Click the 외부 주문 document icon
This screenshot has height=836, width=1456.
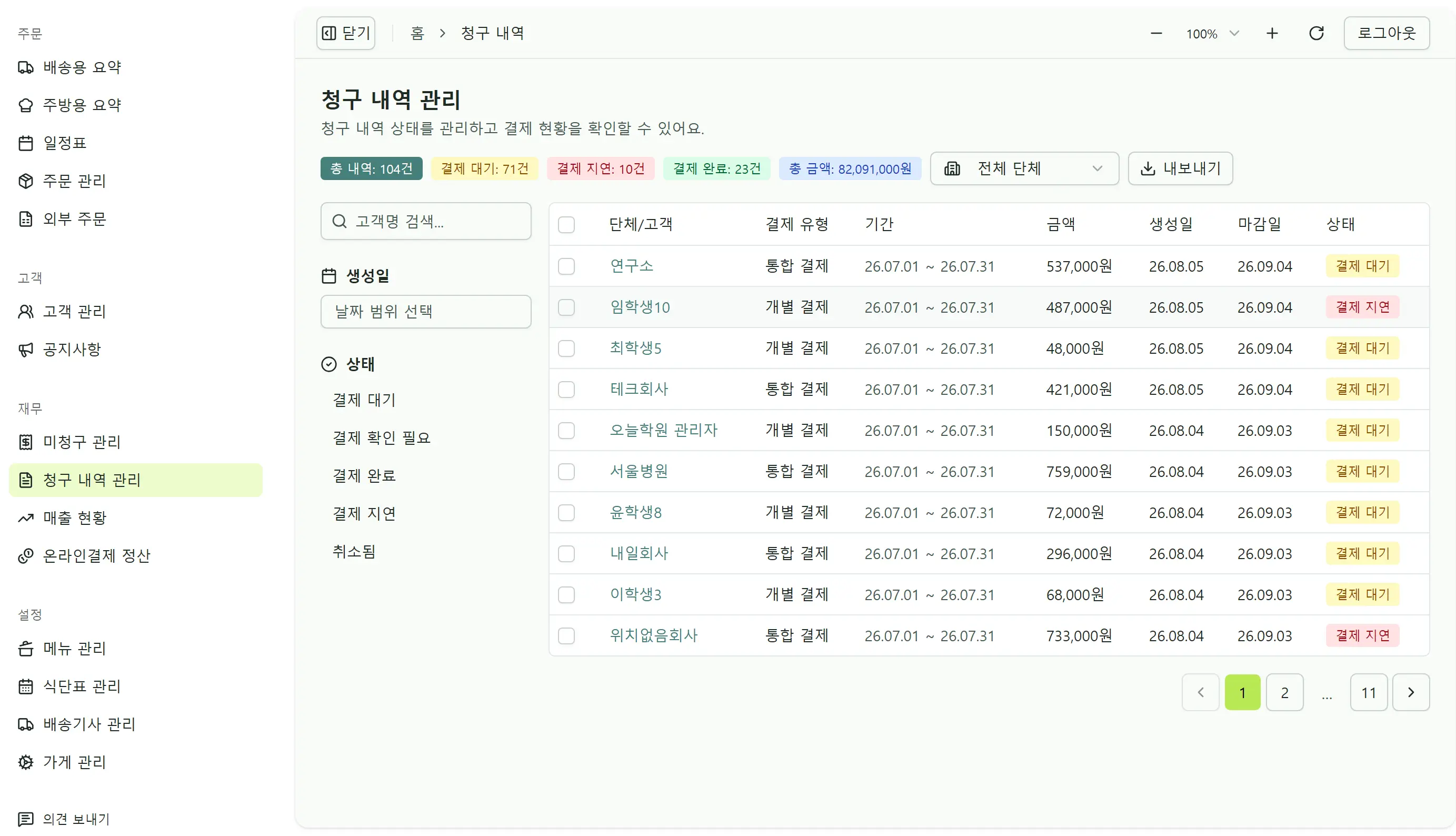pos(25,219)
